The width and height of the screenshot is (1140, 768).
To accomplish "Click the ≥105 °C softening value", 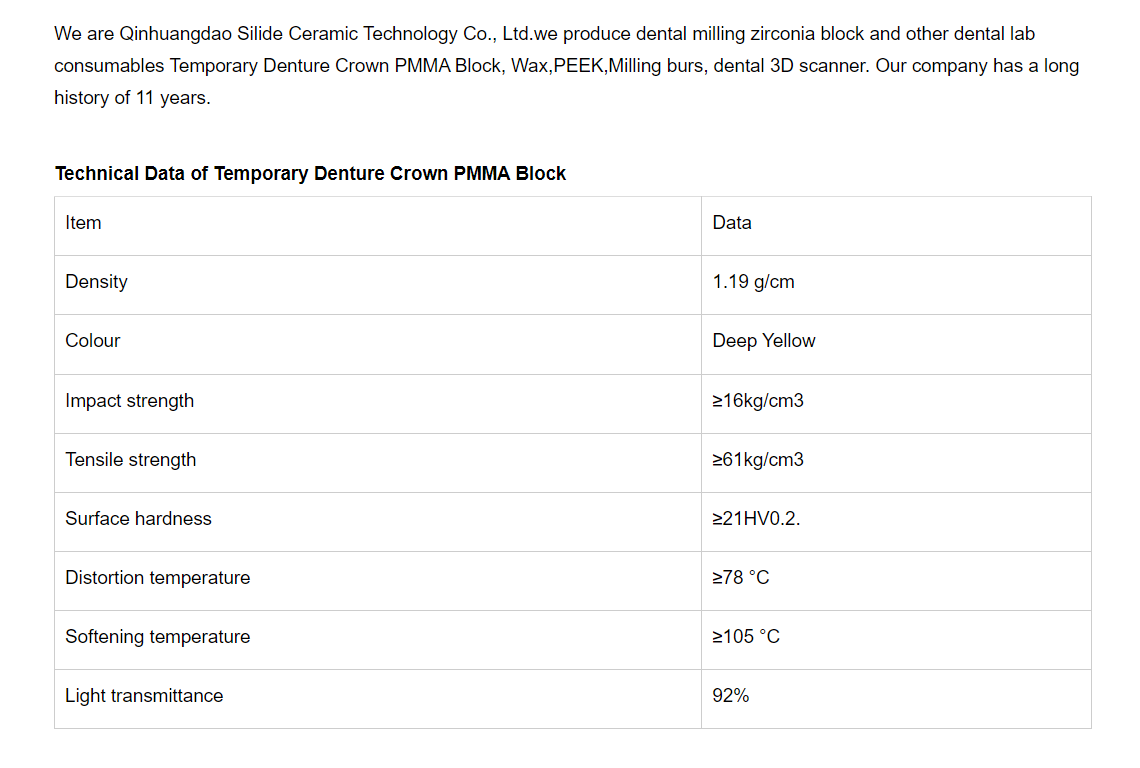I will click(746, 637).
